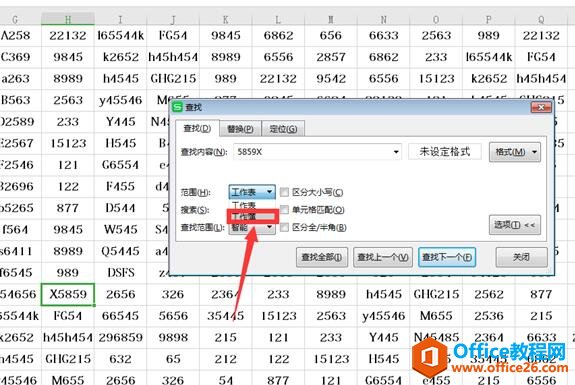Choose 工作表 option in range list
Image resolution: width=575 pixels, height=385 pixels.
(x=252, y=205)
